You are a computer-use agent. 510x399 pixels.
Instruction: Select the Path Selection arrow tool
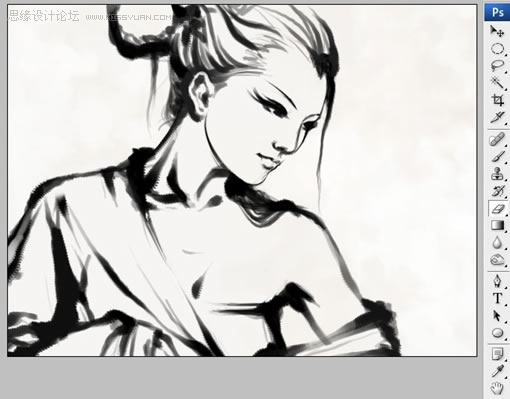coord(497,315)
